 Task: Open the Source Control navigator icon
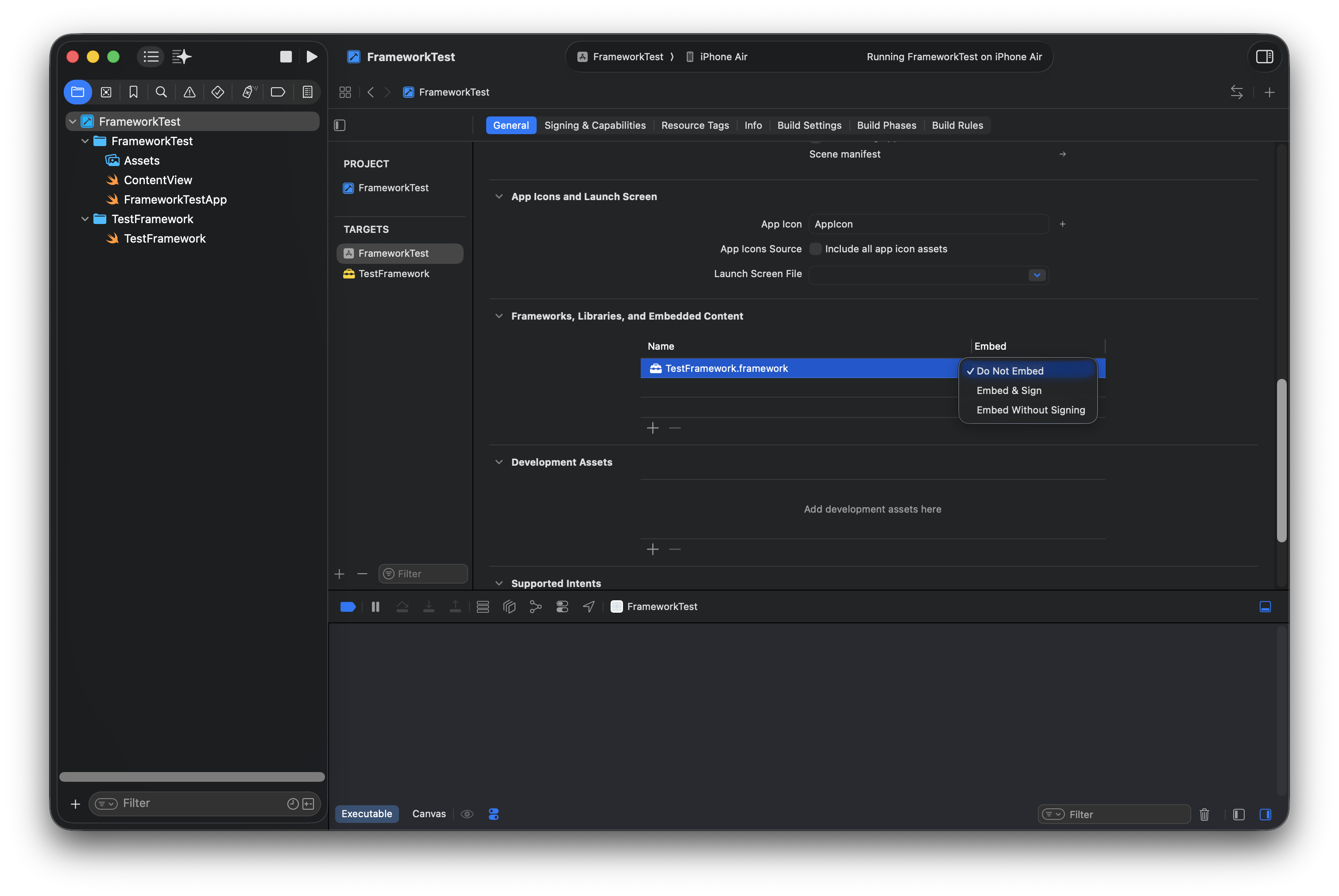[x=106, y=92]
